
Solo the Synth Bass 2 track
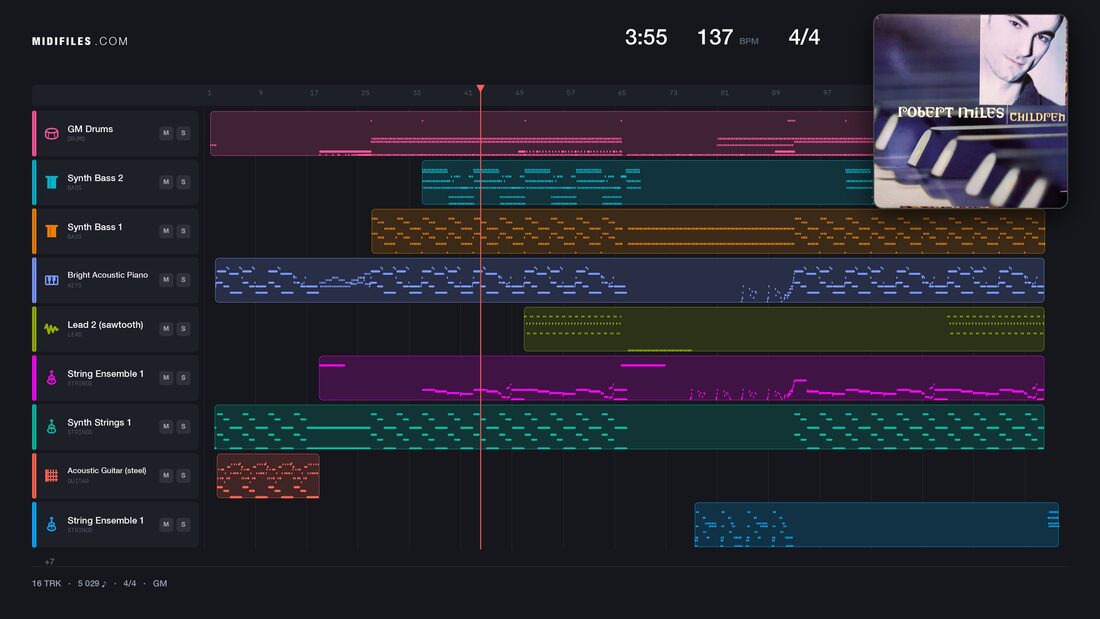click(183, 182)
